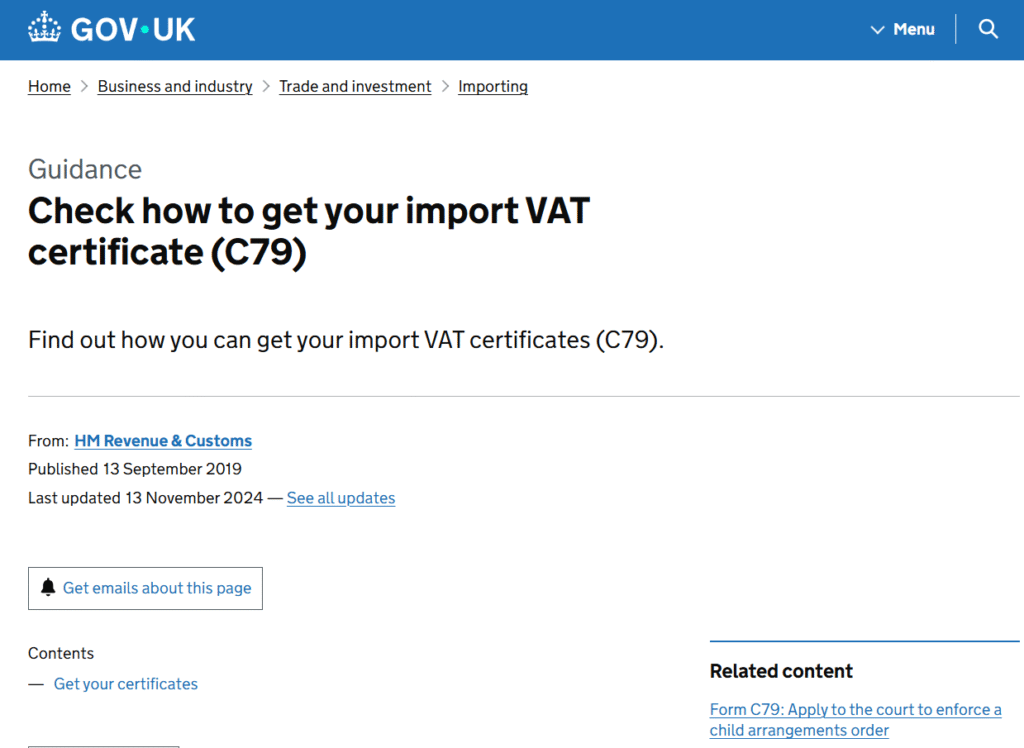Open the Business and industry breadcrumb

(175, 87)
